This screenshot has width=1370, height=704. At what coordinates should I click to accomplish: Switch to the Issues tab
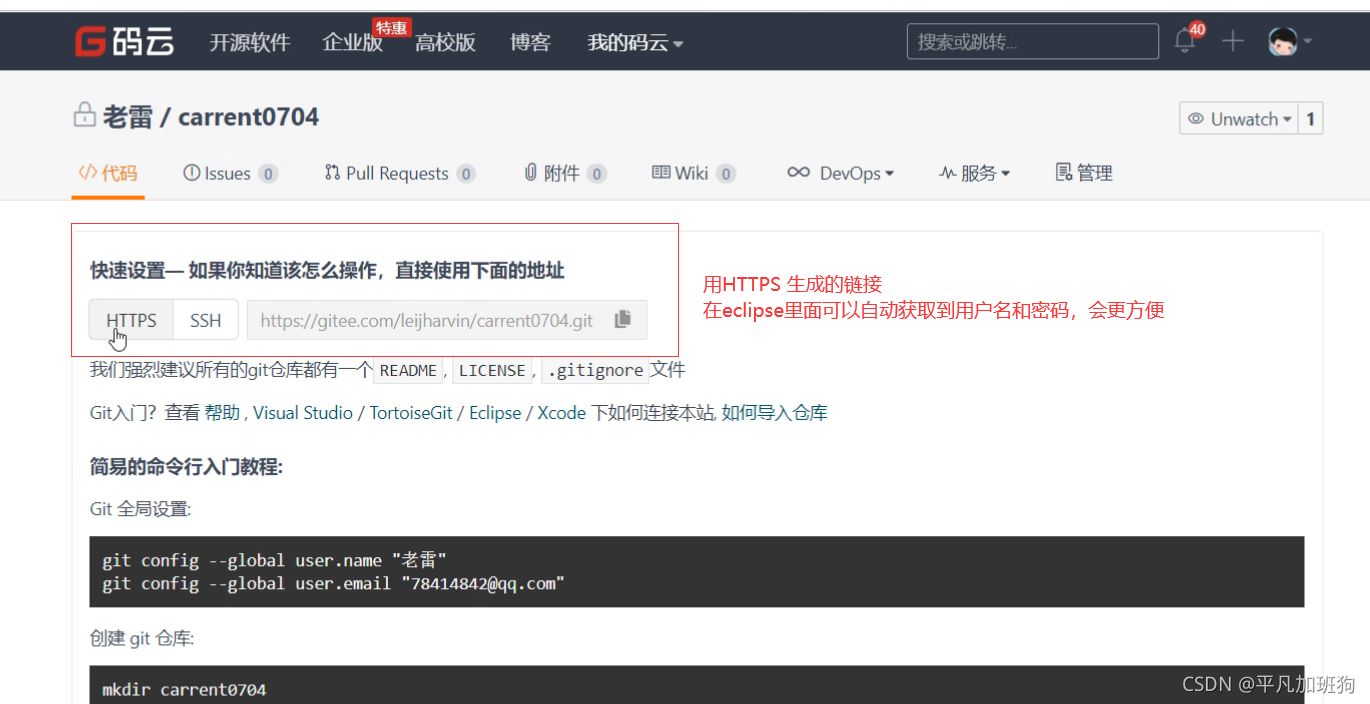(230, 173)
